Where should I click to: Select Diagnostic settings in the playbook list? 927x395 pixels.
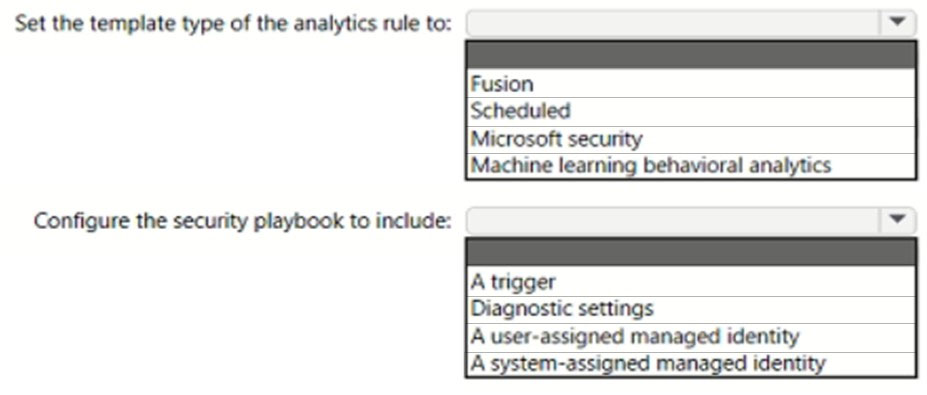tap(691, 309)
